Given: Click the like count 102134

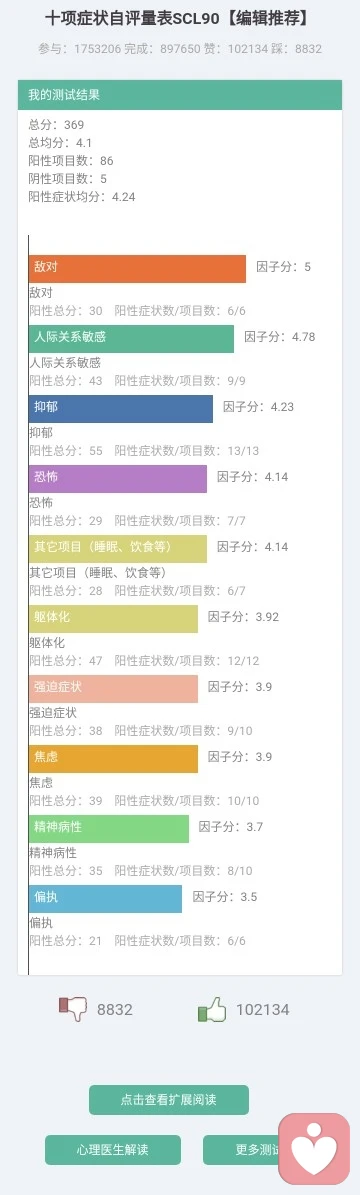Looking at the screenshot, I should 262,1010.
